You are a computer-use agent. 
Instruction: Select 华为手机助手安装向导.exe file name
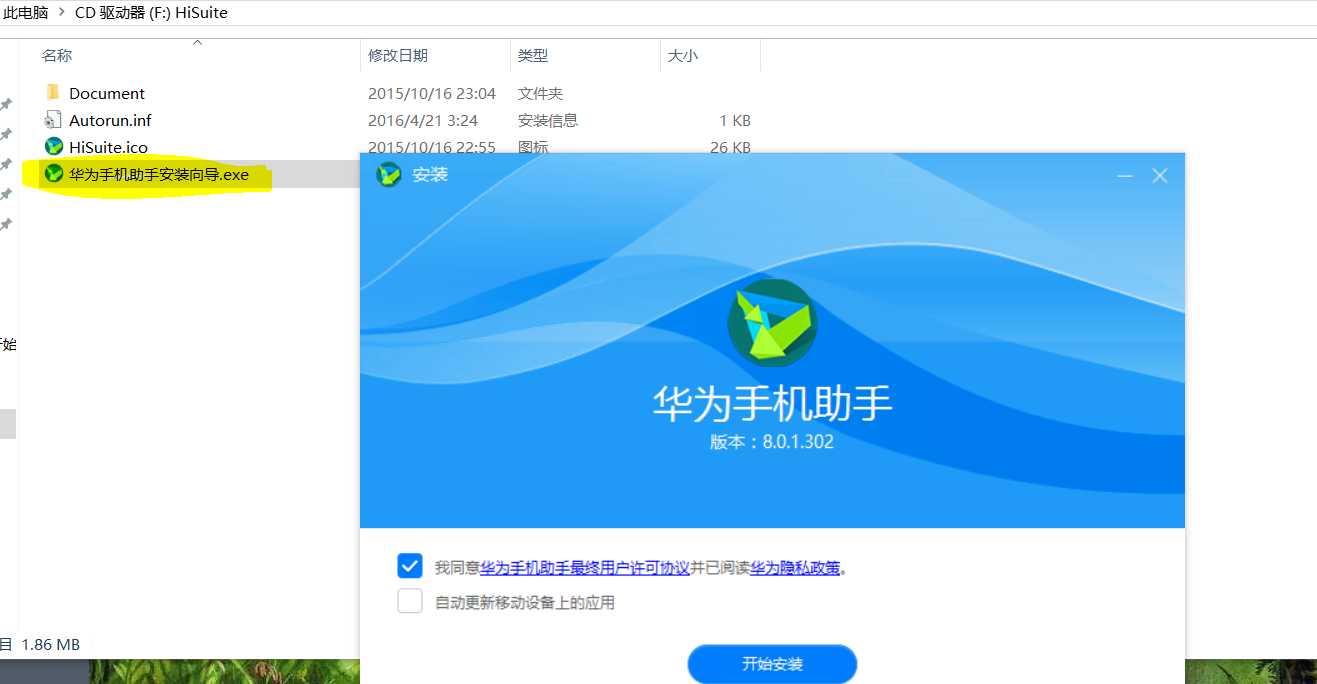point(159,174)
